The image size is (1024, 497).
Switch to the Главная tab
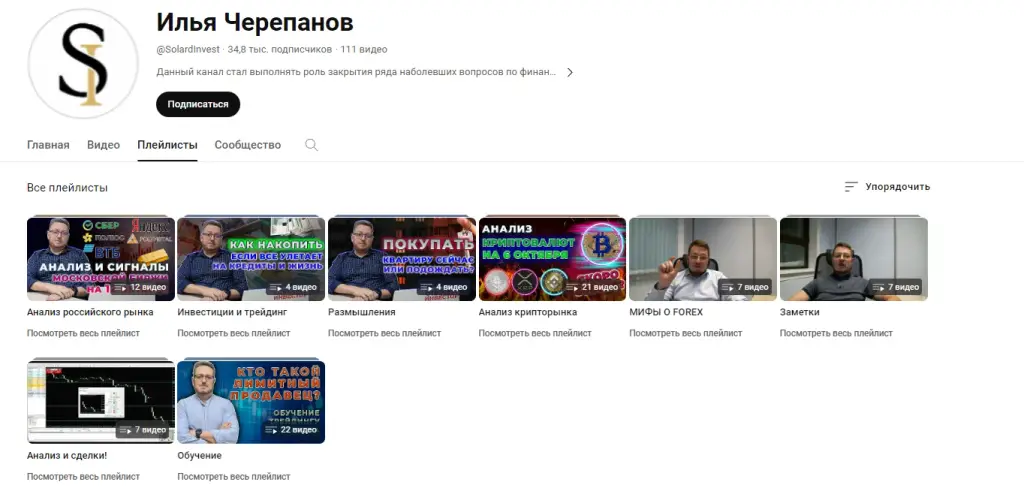pos(48,145)
